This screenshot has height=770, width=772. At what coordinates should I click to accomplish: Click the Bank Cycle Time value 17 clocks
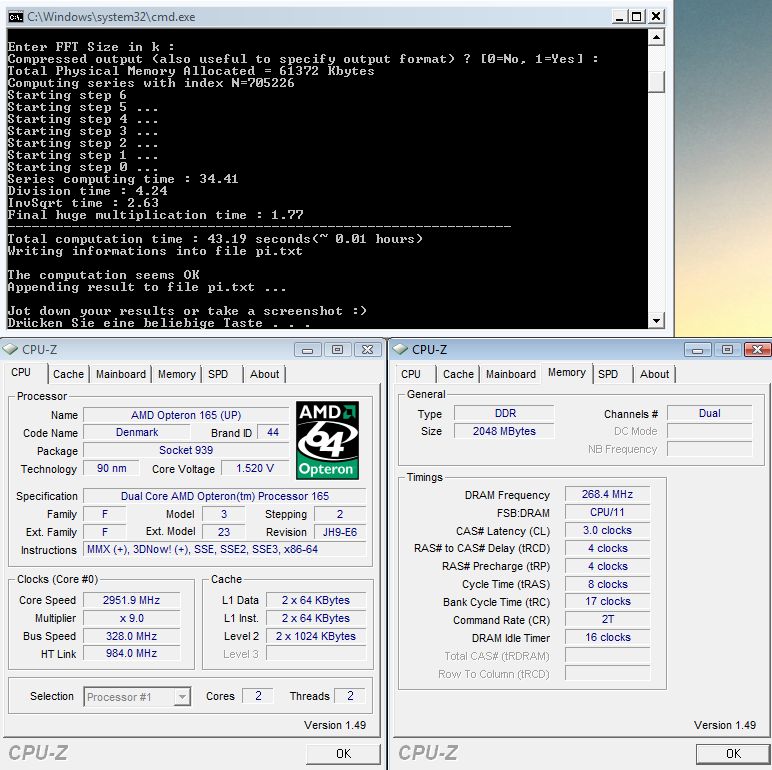click(x=607, y=602)
